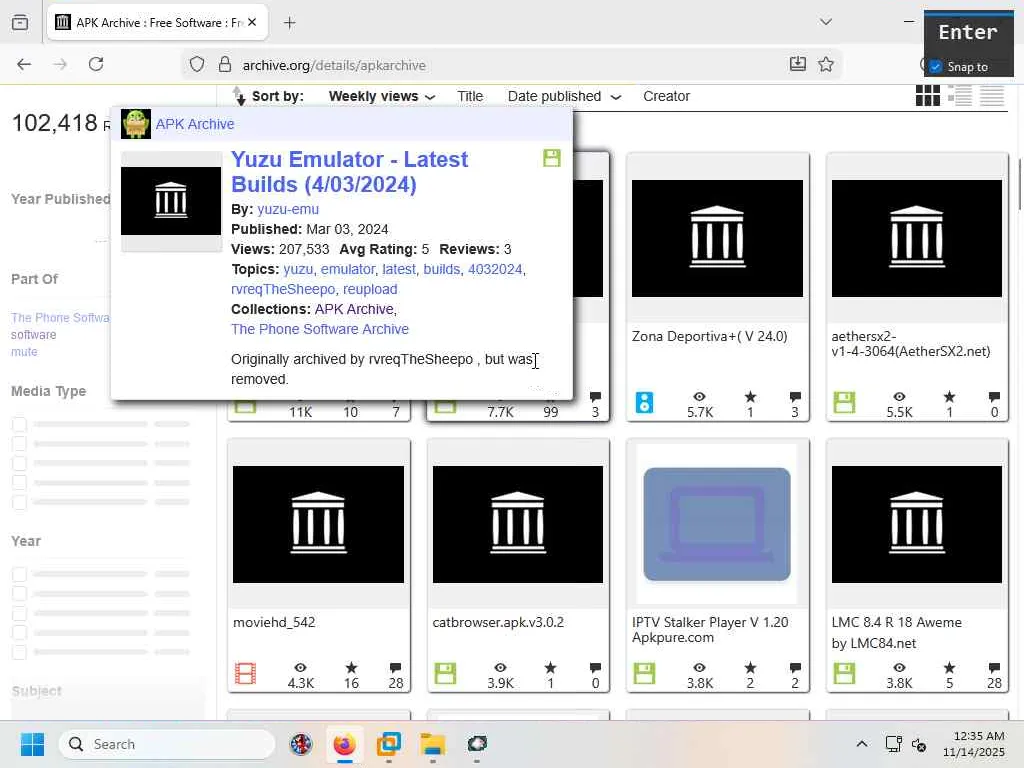Click the rvreqTheSheepo topic link
Viewport: 1024px width, 768px height.
point(283,289)
